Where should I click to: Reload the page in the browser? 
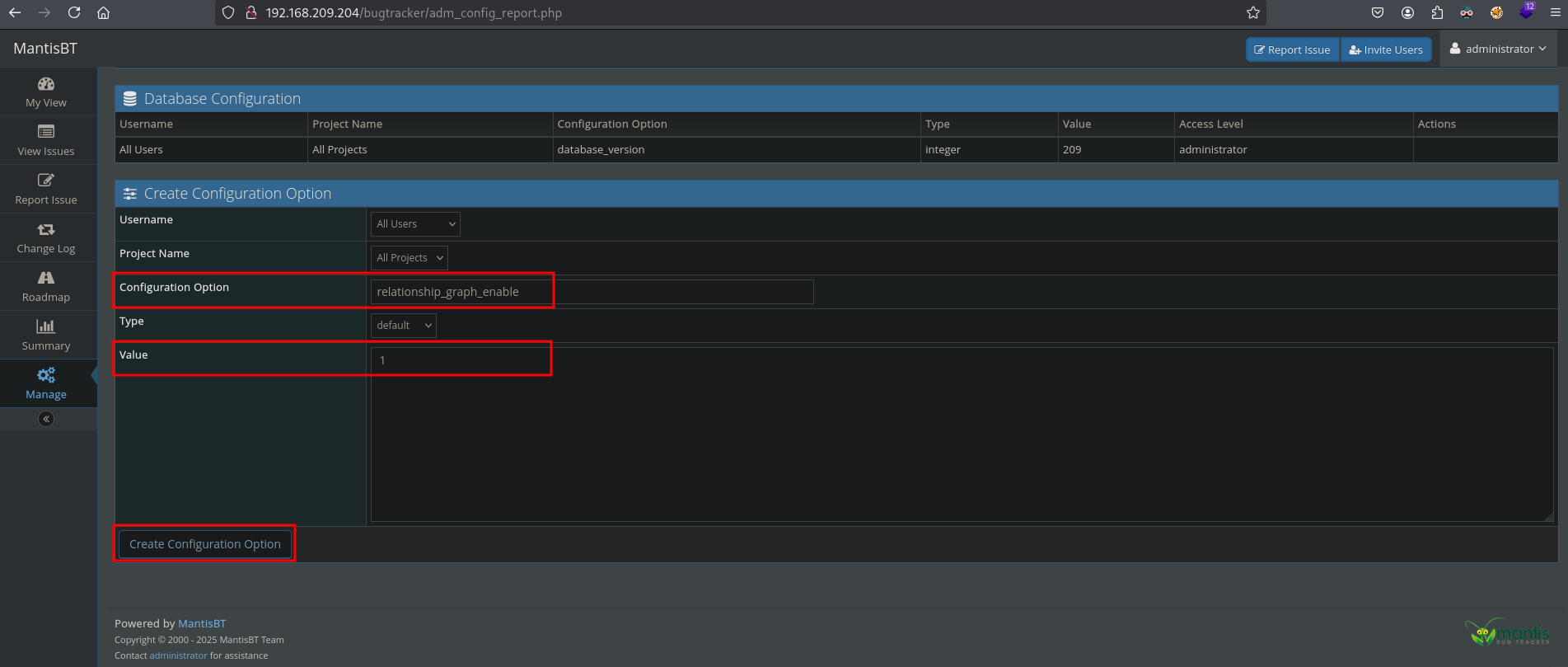(x=74, y=12)
